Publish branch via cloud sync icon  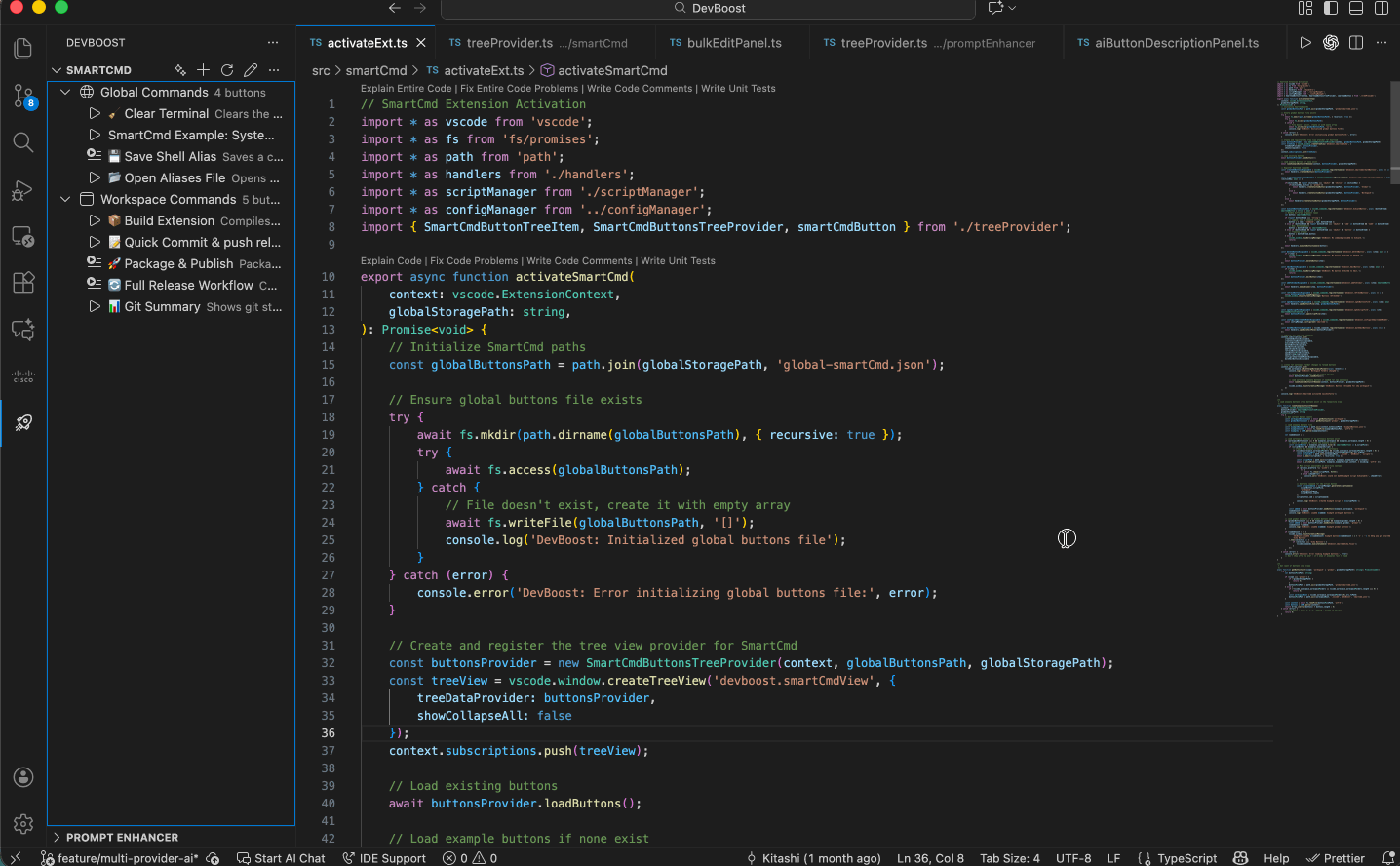pos(214,858)
